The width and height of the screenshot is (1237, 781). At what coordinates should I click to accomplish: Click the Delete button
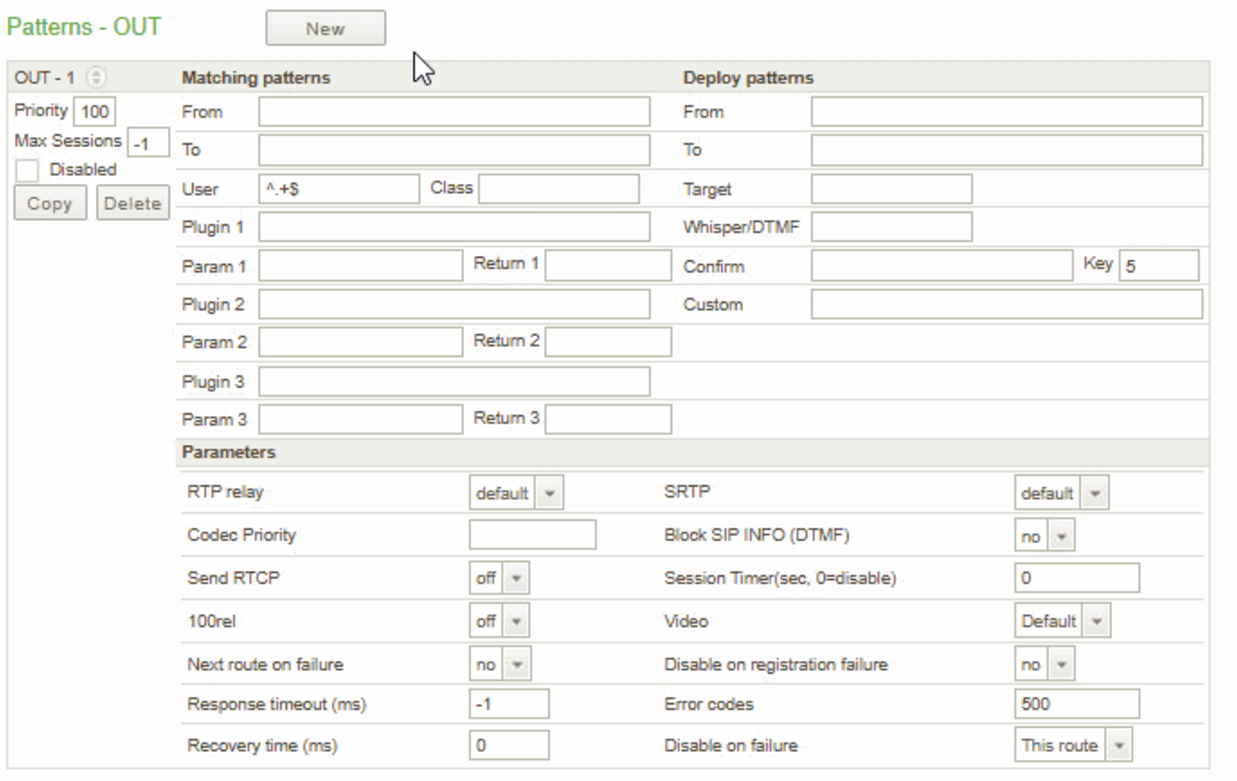[133, 204]
